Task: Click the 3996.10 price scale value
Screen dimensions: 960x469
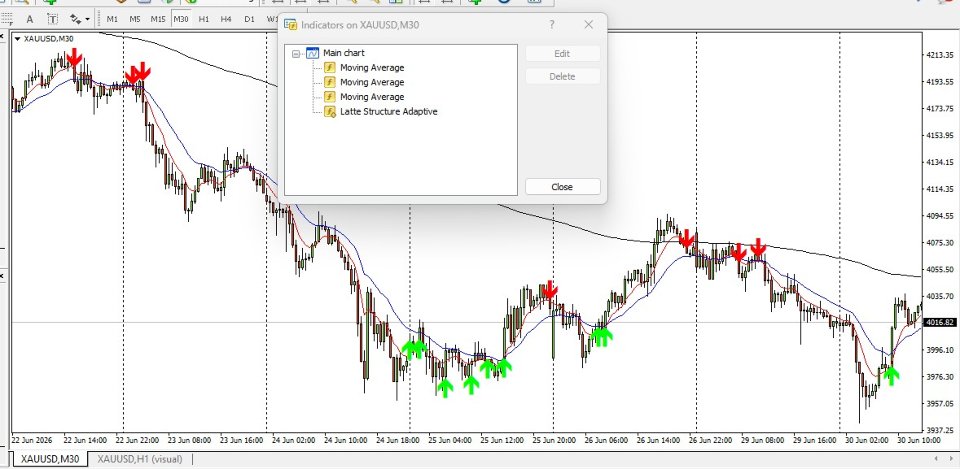Action: [x=940, y=350]
